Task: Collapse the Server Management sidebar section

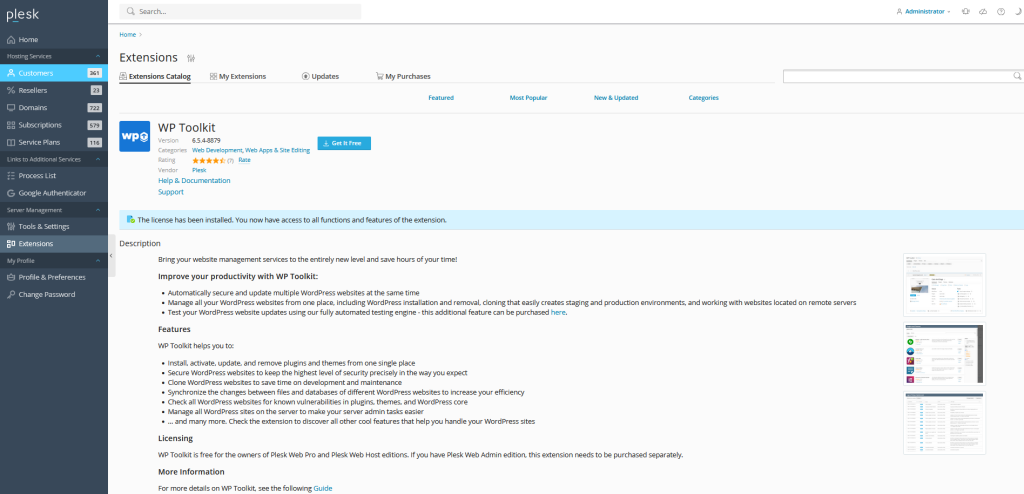Action: pos(97,210)
